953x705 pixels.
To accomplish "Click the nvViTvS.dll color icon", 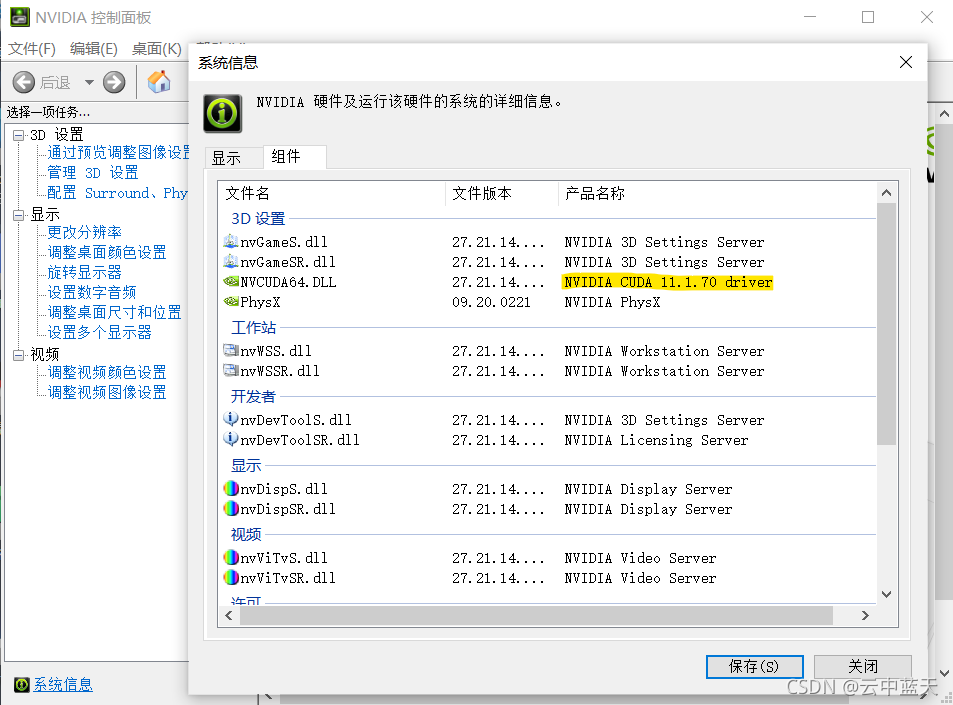I will pos(230,557).
